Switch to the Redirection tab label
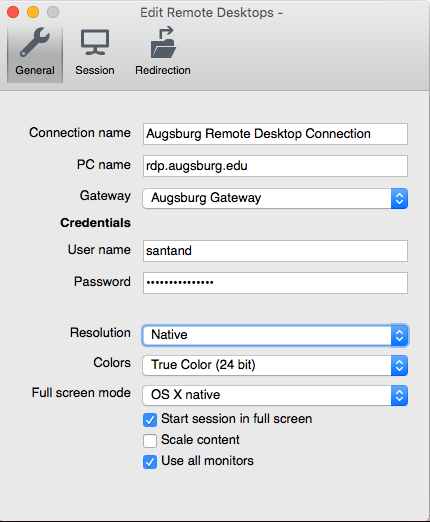 (163, 70)
